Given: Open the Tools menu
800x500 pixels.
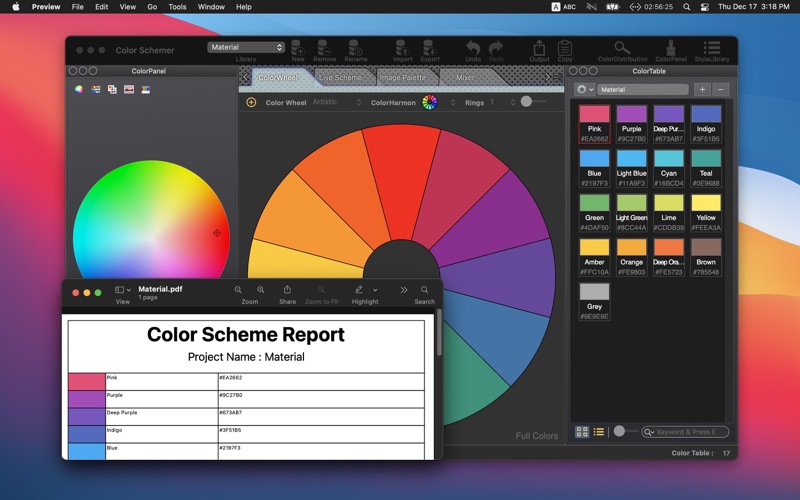Looking at the screenshot, I should (x=177, y=7).
